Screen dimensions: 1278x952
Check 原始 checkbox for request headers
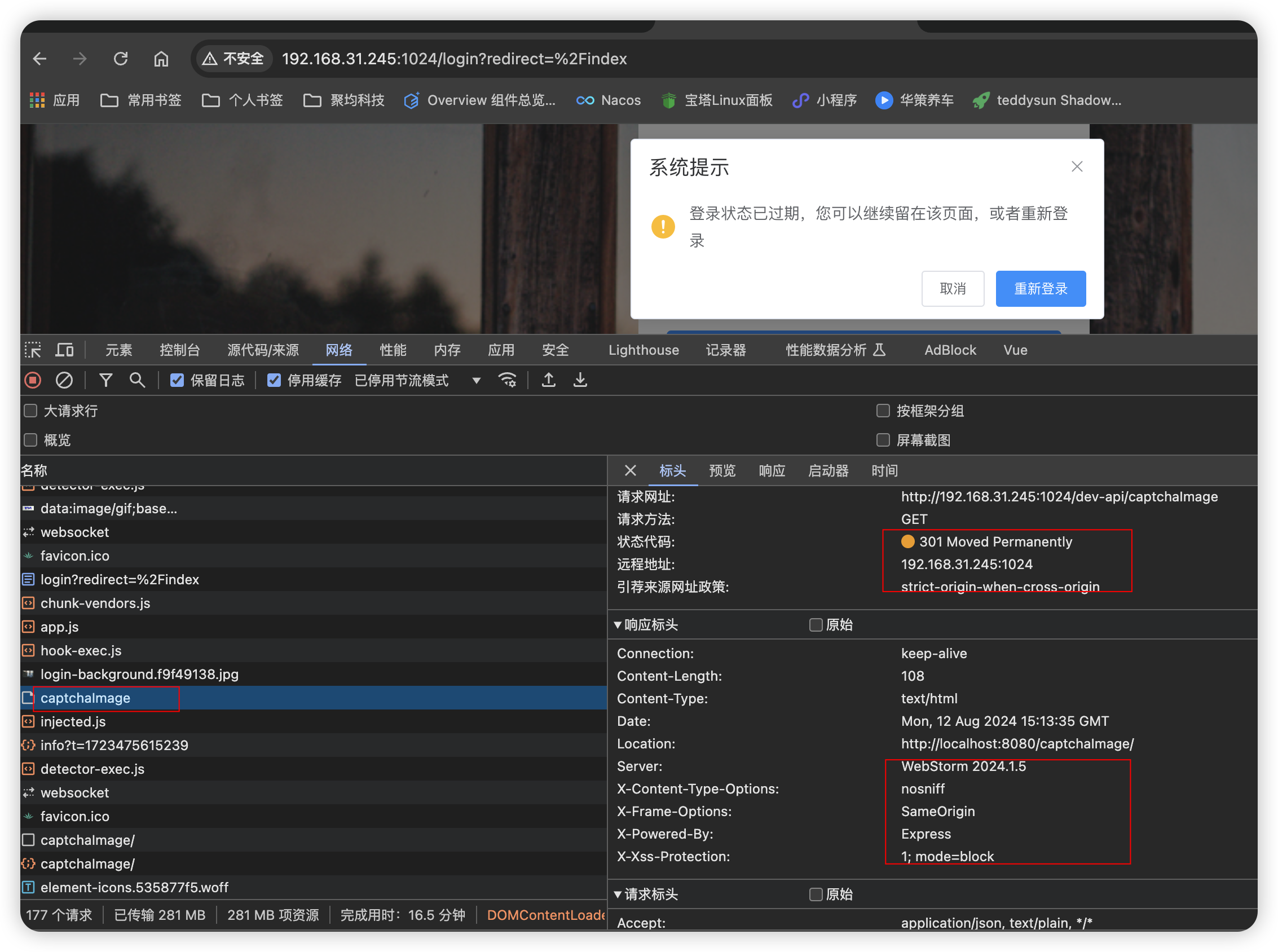pos(816,894)
